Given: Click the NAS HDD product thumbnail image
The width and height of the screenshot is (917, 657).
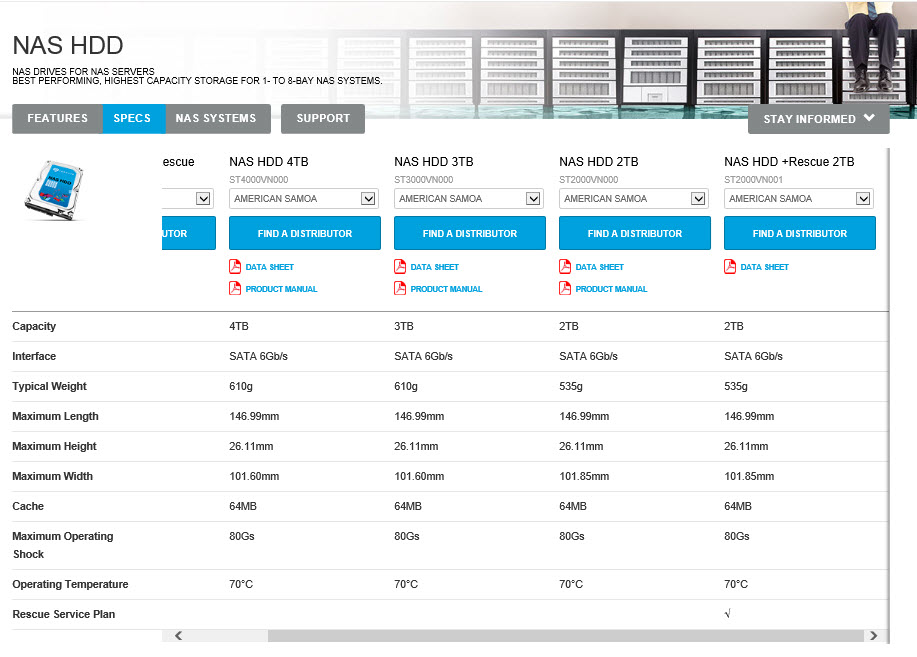Looking at the screenshot, I should coord(54,191).
